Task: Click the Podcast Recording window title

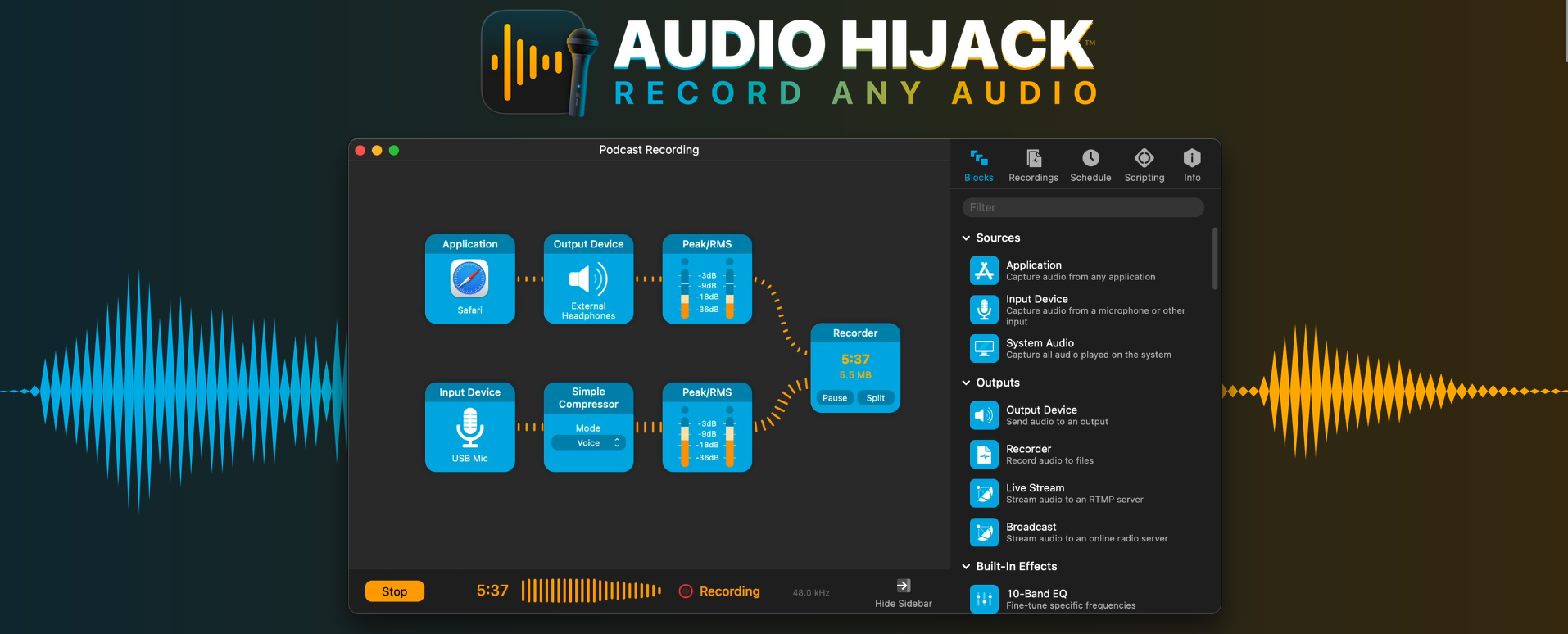Action: [649, 150]
